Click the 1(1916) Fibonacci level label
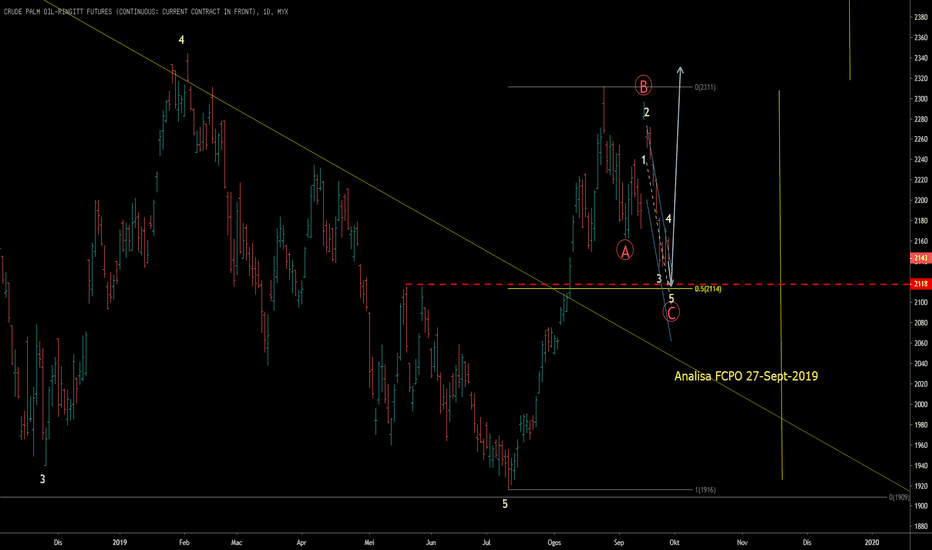Screen dimensions: 932x550 (x=705, y=490)
